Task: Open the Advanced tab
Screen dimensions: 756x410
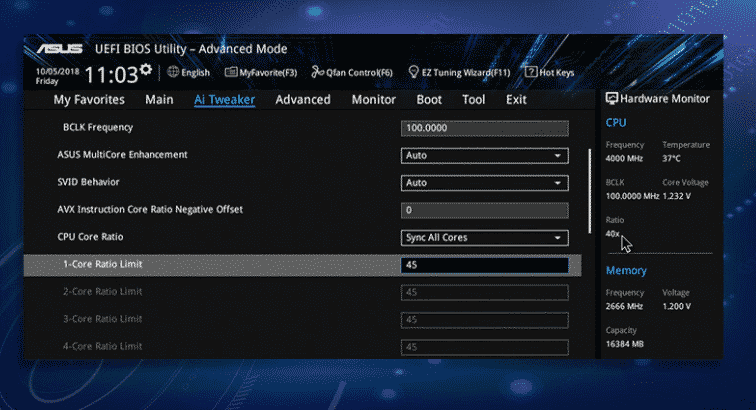Action: pos(303,99)
